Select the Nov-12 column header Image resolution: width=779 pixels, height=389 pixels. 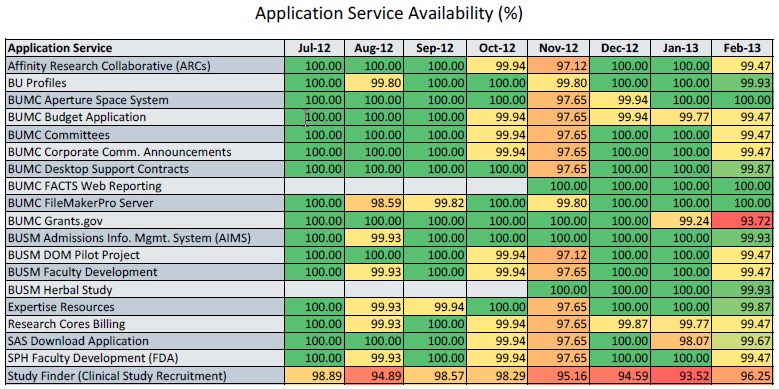[x=558, y=48]
